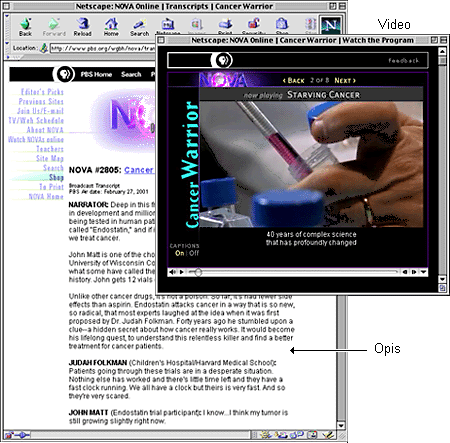Image resolution: width=450 pixels, height=443 pixels.
Task: Go to Next video segment
Action: (x=345, y=80)
